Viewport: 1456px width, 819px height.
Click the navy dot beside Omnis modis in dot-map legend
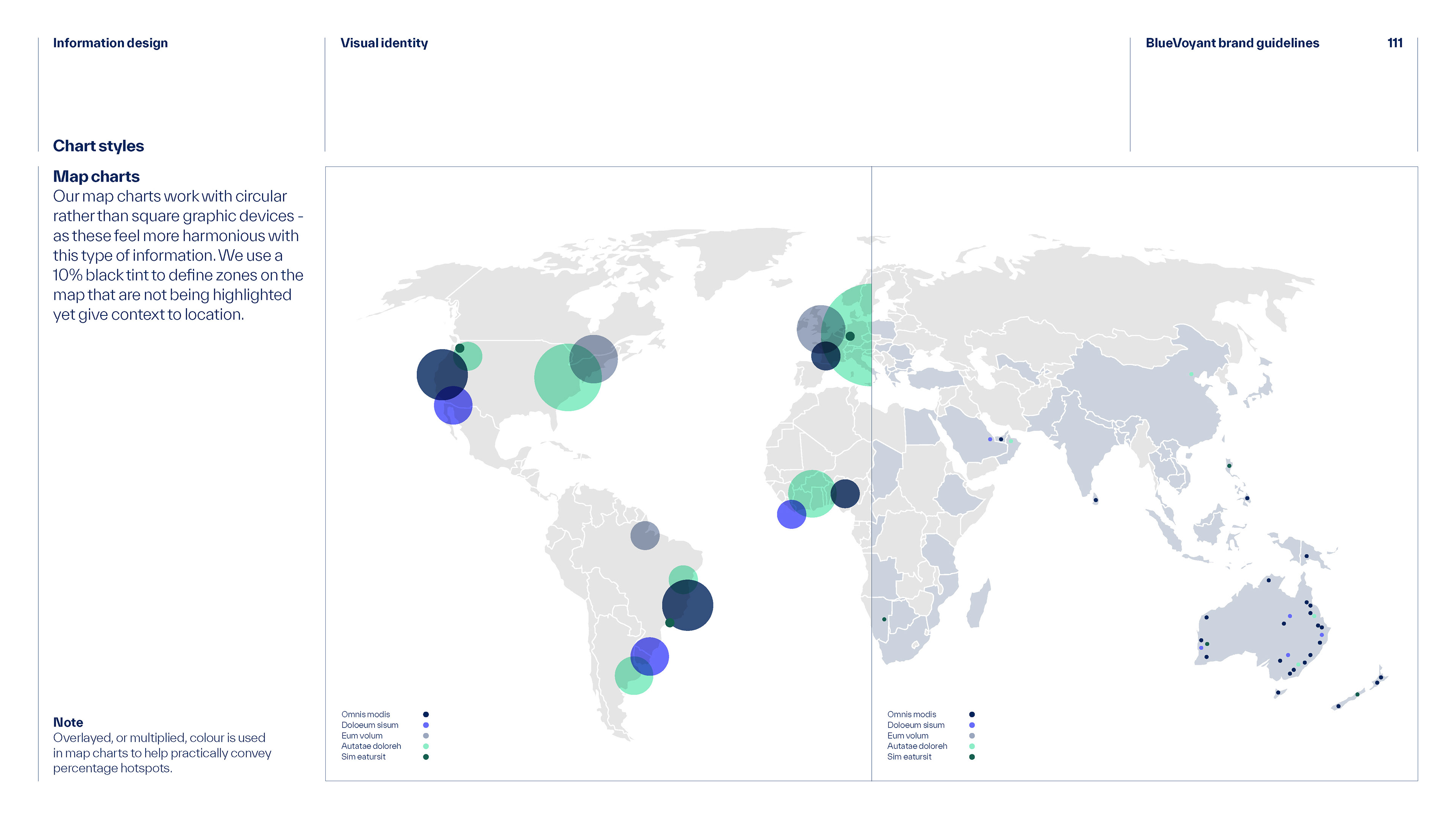pyautogui.click(x=971, y=714)
